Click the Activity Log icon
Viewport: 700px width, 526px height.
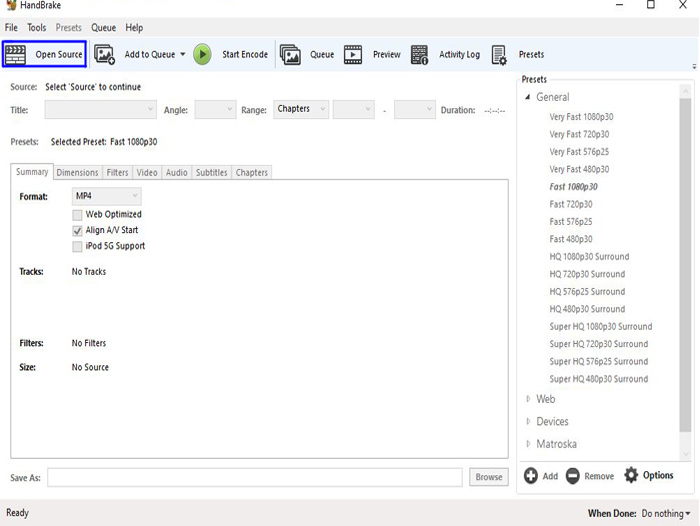[x=419, y=54]
